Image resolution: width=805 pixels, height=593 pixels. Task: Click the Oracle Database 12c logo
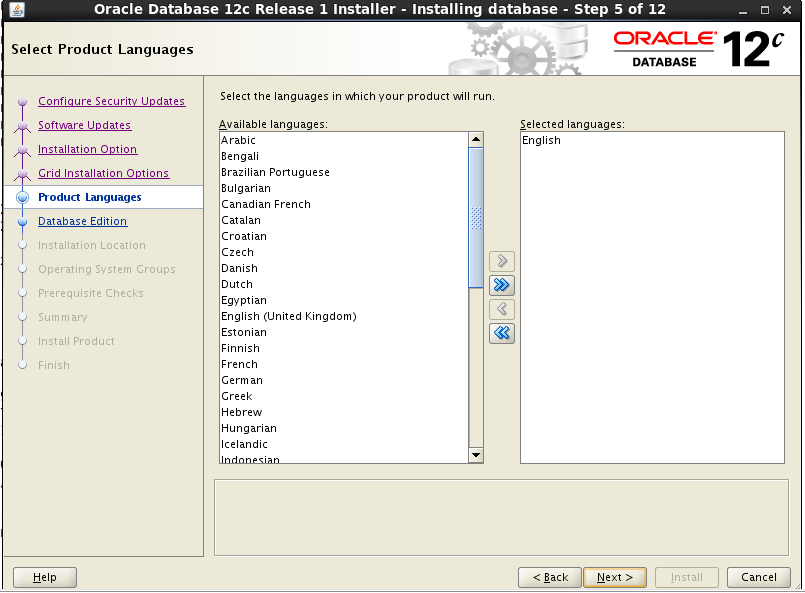pyautogui.click(x=700, y=44)
